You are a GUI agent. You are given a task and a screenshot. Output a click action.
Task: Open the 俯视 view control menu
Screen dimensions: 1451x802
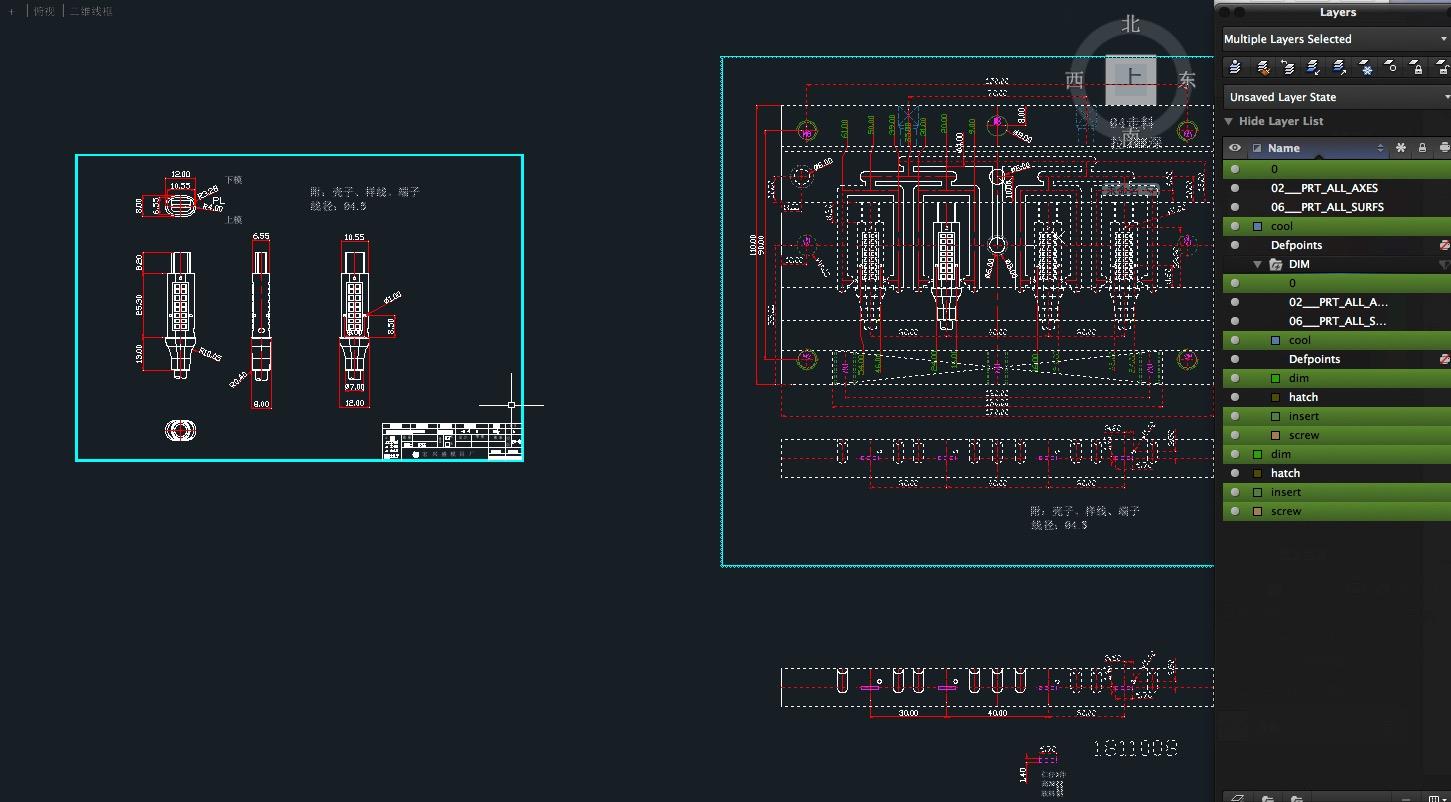pyautogui.click(x=44, y=11)
